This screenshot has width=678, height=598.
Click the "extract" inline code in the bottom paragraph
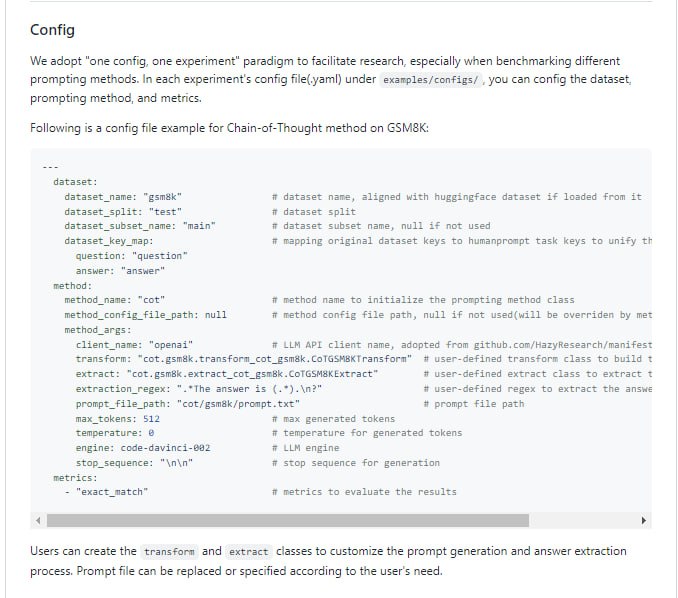point(248,551)
